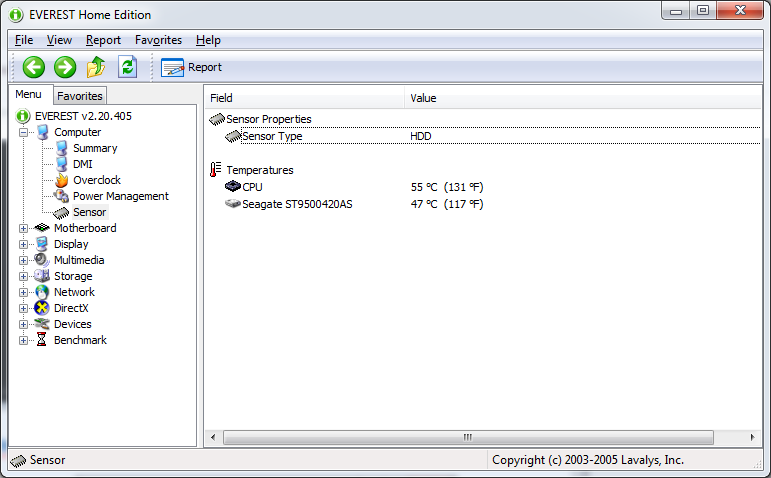771x478 pixels.
Task: Open the Report menu
Action: click(x=103, y=40)
